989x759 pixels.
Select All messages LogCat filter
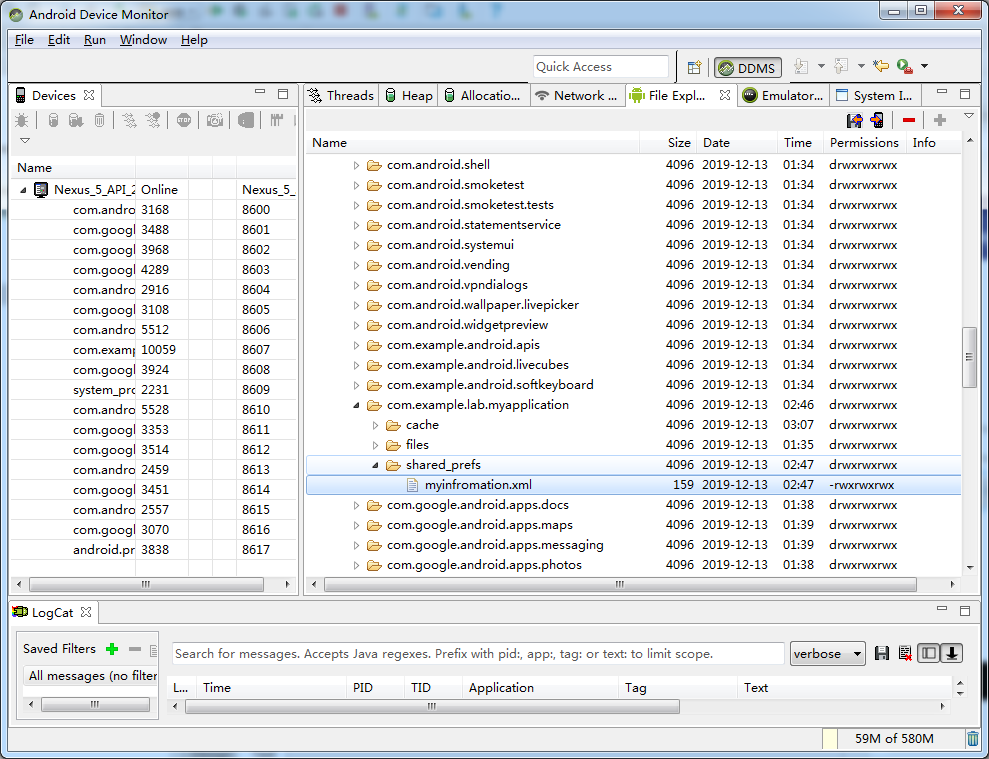point(90,676)
